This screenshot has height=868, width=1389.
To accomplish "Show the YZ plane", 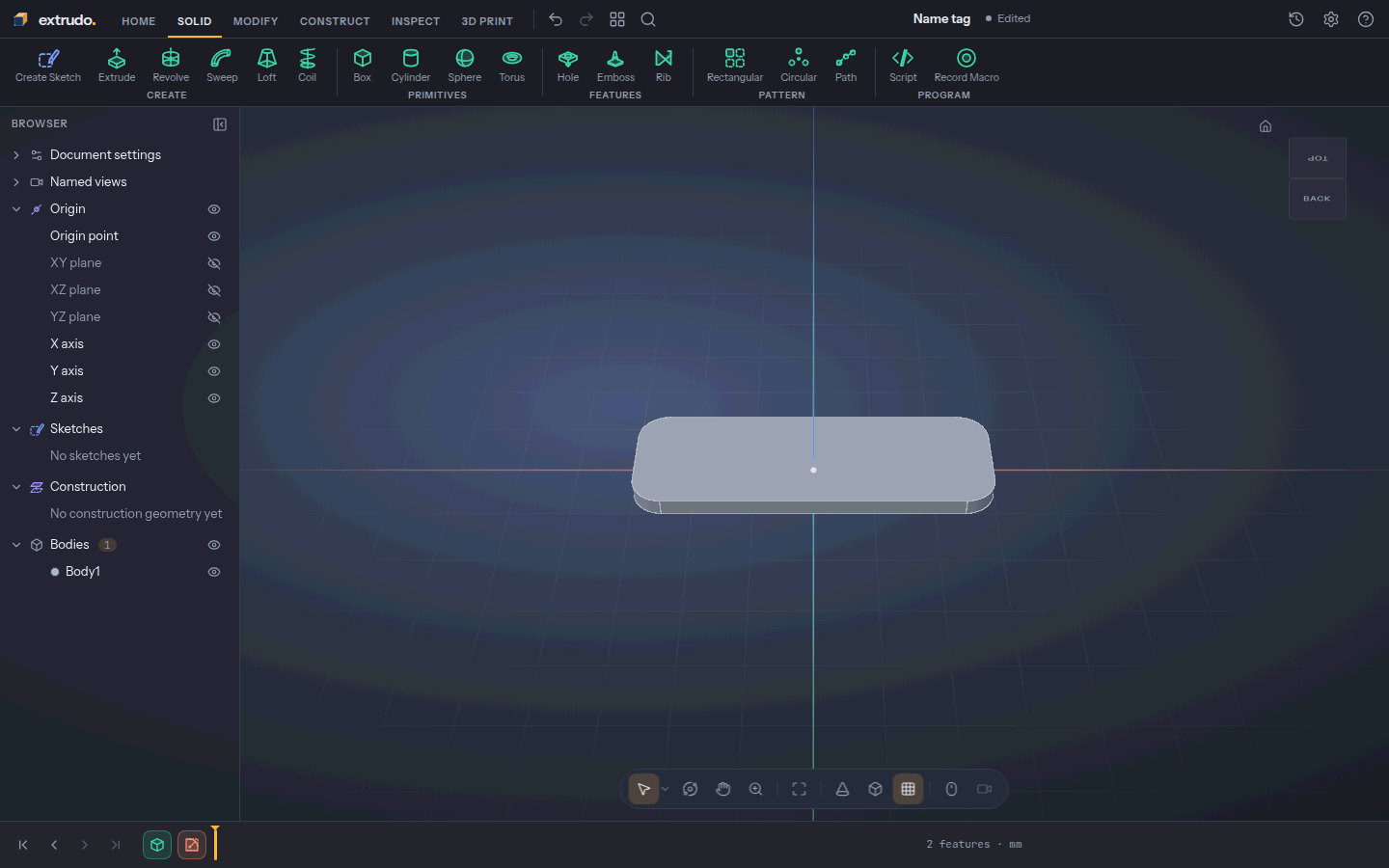I will coord(214,317).
